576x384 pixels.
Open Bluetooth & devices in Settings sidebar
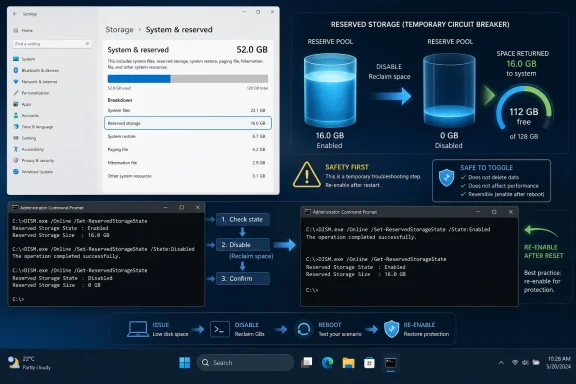(36, 70)
